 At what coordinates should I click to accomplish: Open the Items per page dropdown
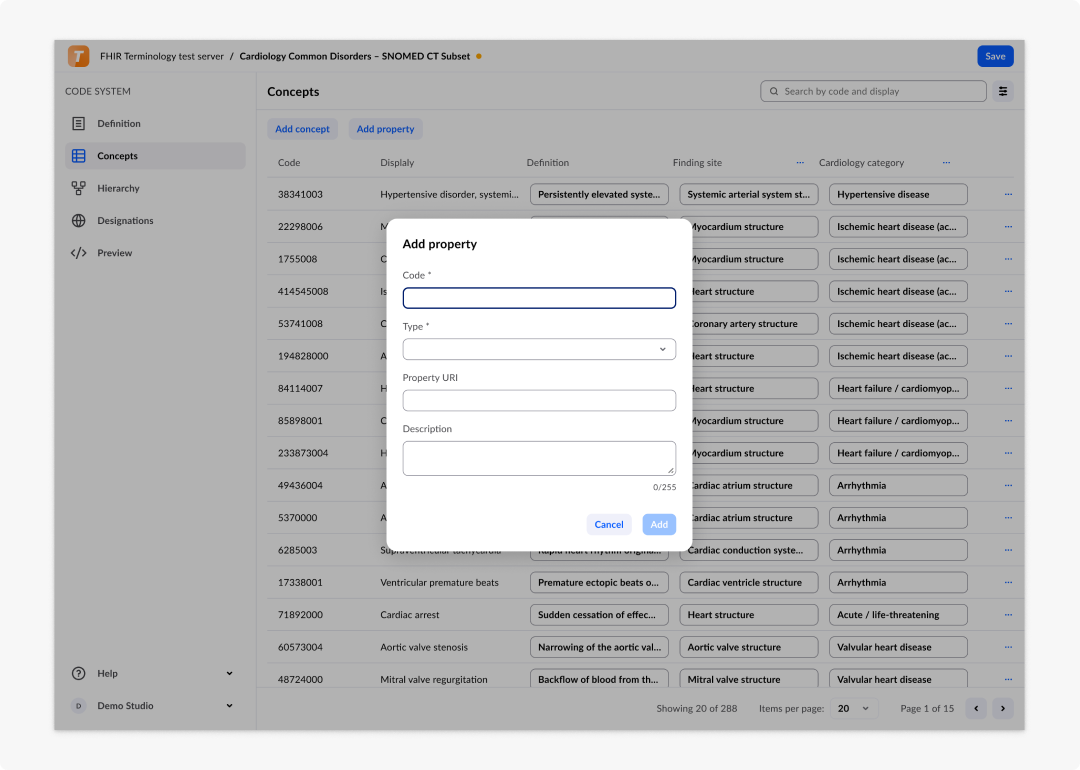[853, 708]
